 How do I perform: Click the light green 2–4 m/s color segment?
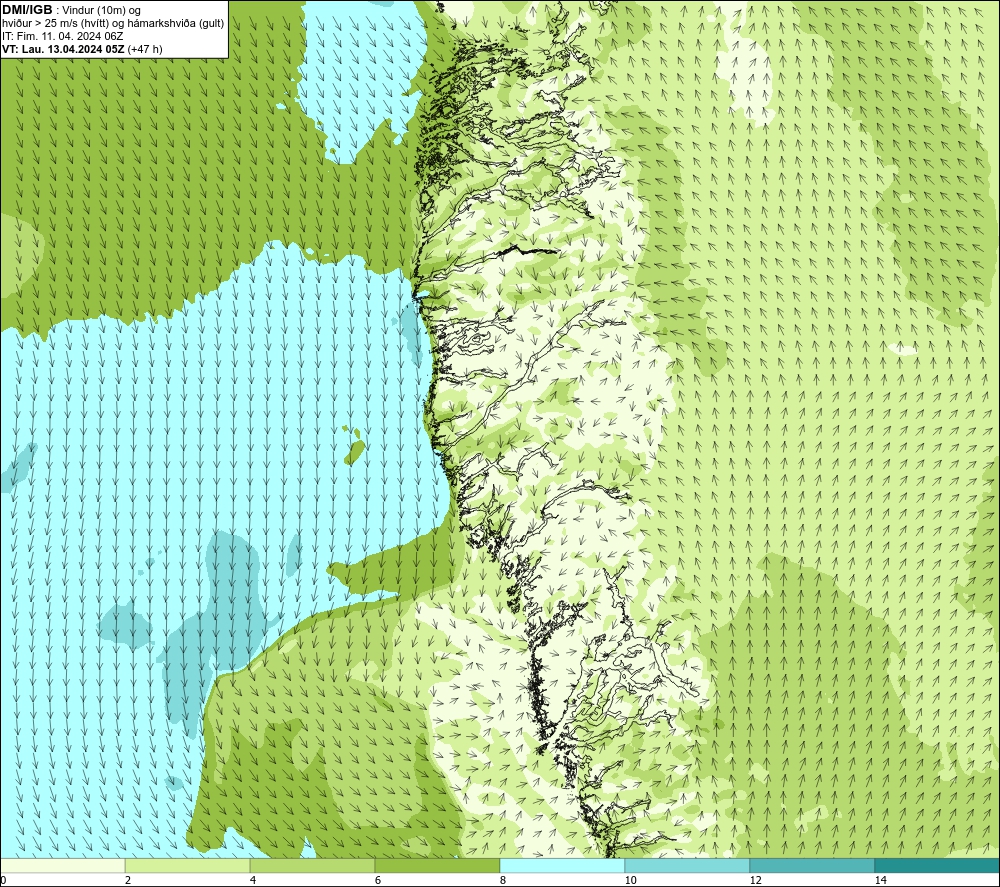(188, 865)
